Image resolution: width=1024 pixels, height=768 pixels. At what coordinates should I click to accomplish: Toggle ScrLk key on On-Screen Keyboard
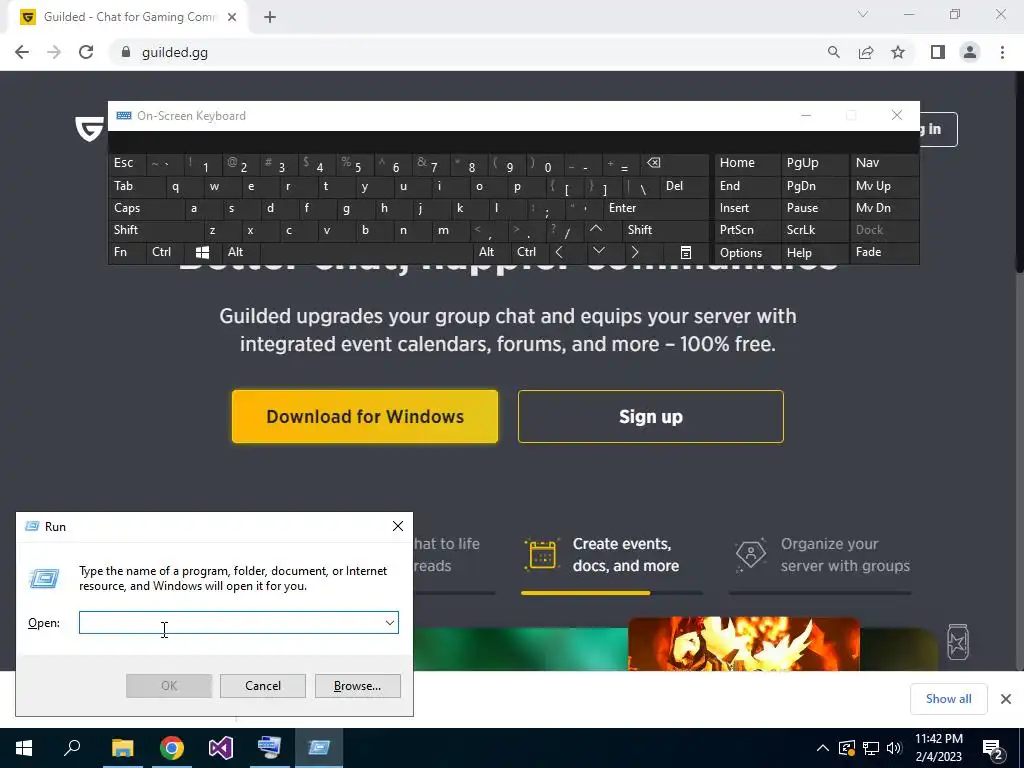pyautogui.click(x=814, y=230)
